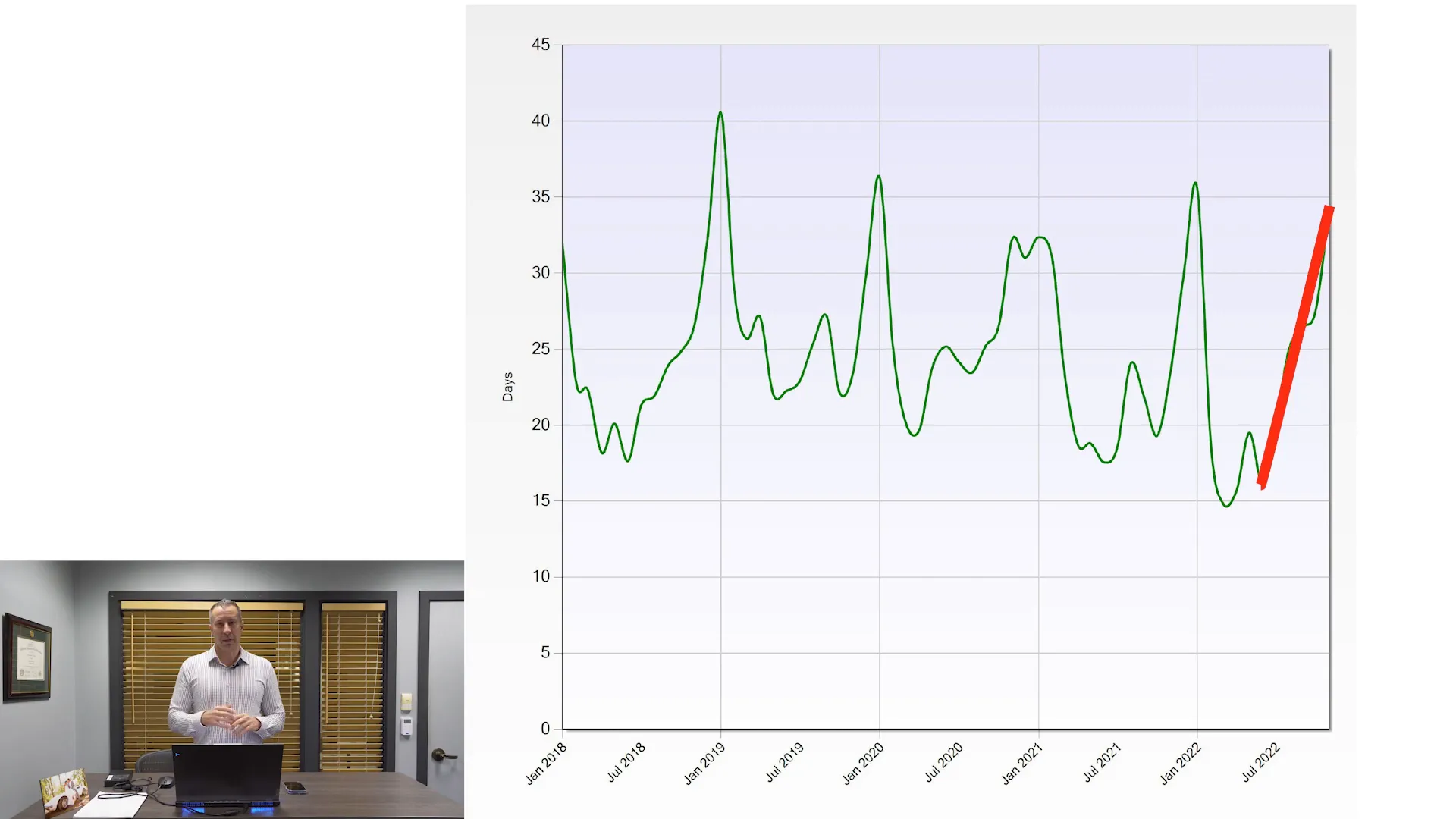
Task: Click the green line's Jan 2020 peak
Action: point(879,177)
